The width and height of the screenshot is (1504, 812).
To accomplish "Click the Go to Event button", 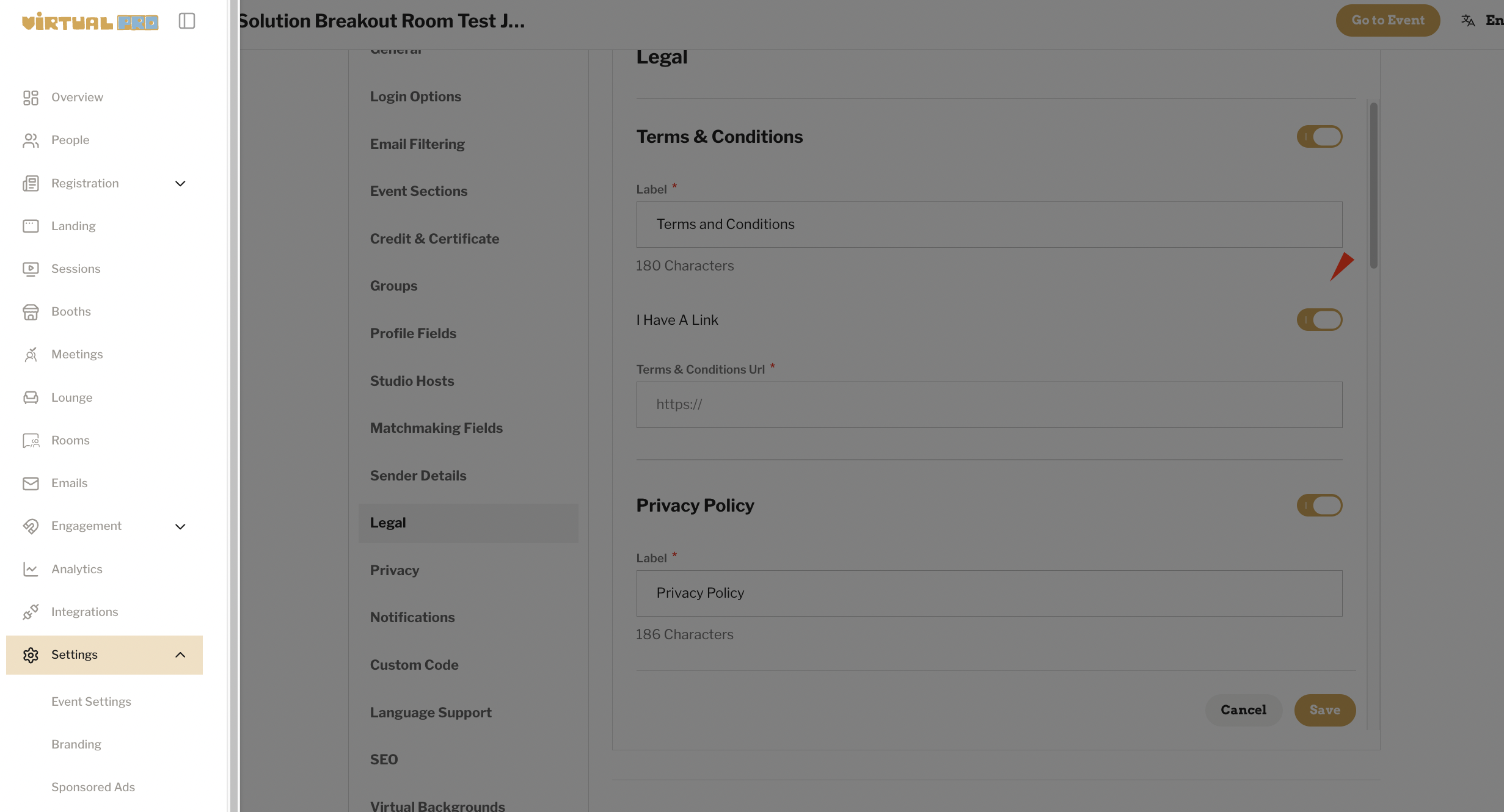I will click(x=1388, y=20).
